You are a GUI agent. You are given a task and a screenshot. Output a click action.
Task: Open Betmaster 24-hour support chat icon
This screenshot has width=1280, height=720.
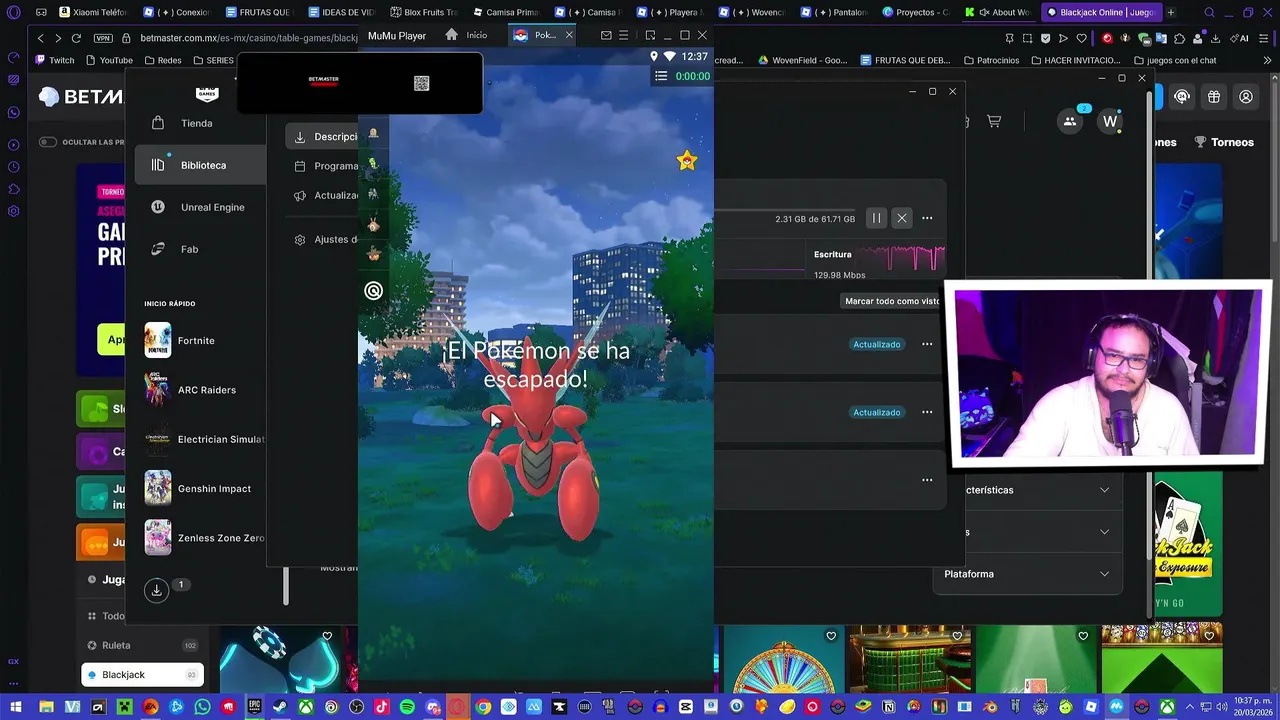point(1182,97)
